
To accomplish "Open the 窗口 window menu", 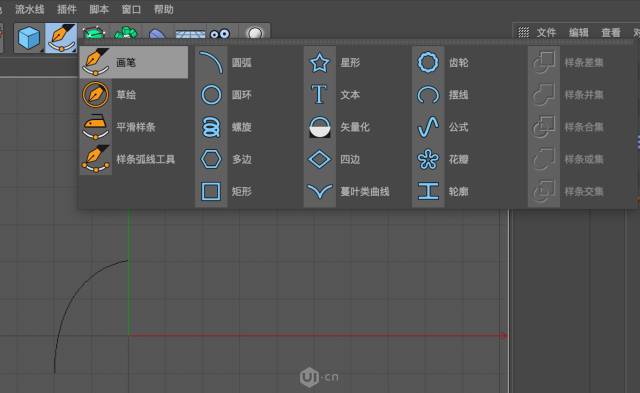I will coord(131,9).
